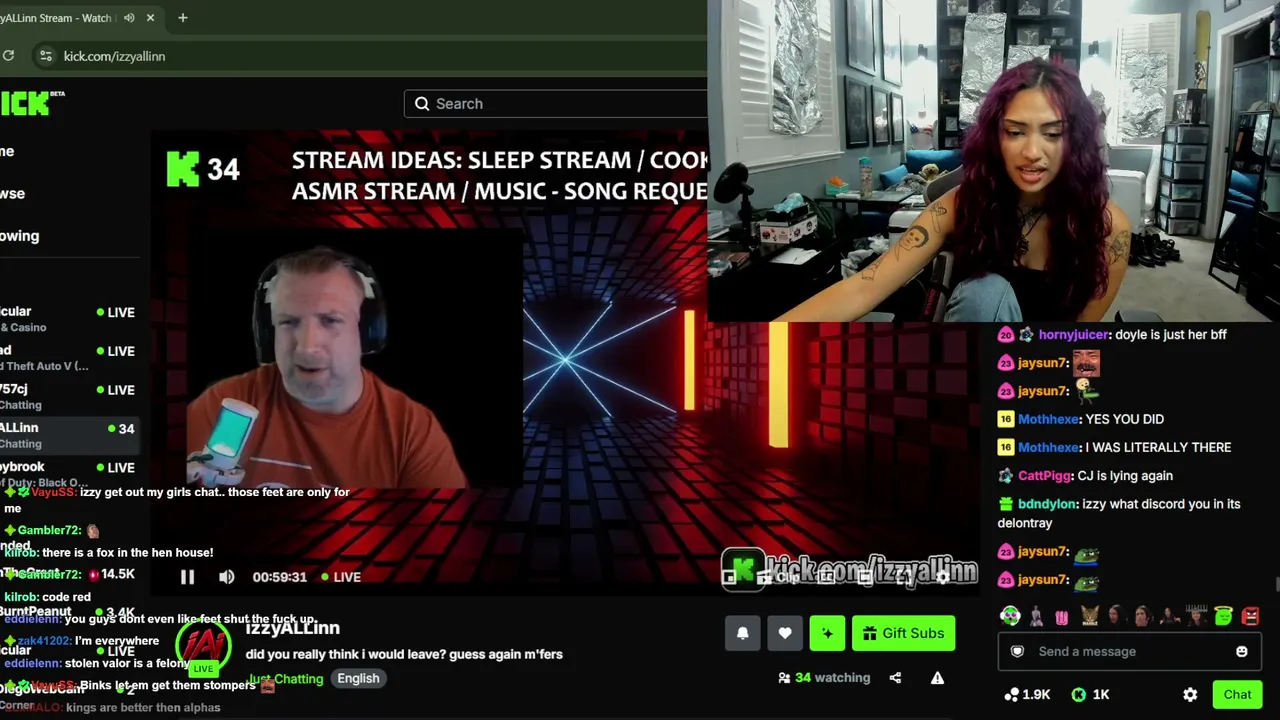Click the 00:59:31 stream timestamp
The height and width of the screenshot is (720, 1280).
point(279,577)
